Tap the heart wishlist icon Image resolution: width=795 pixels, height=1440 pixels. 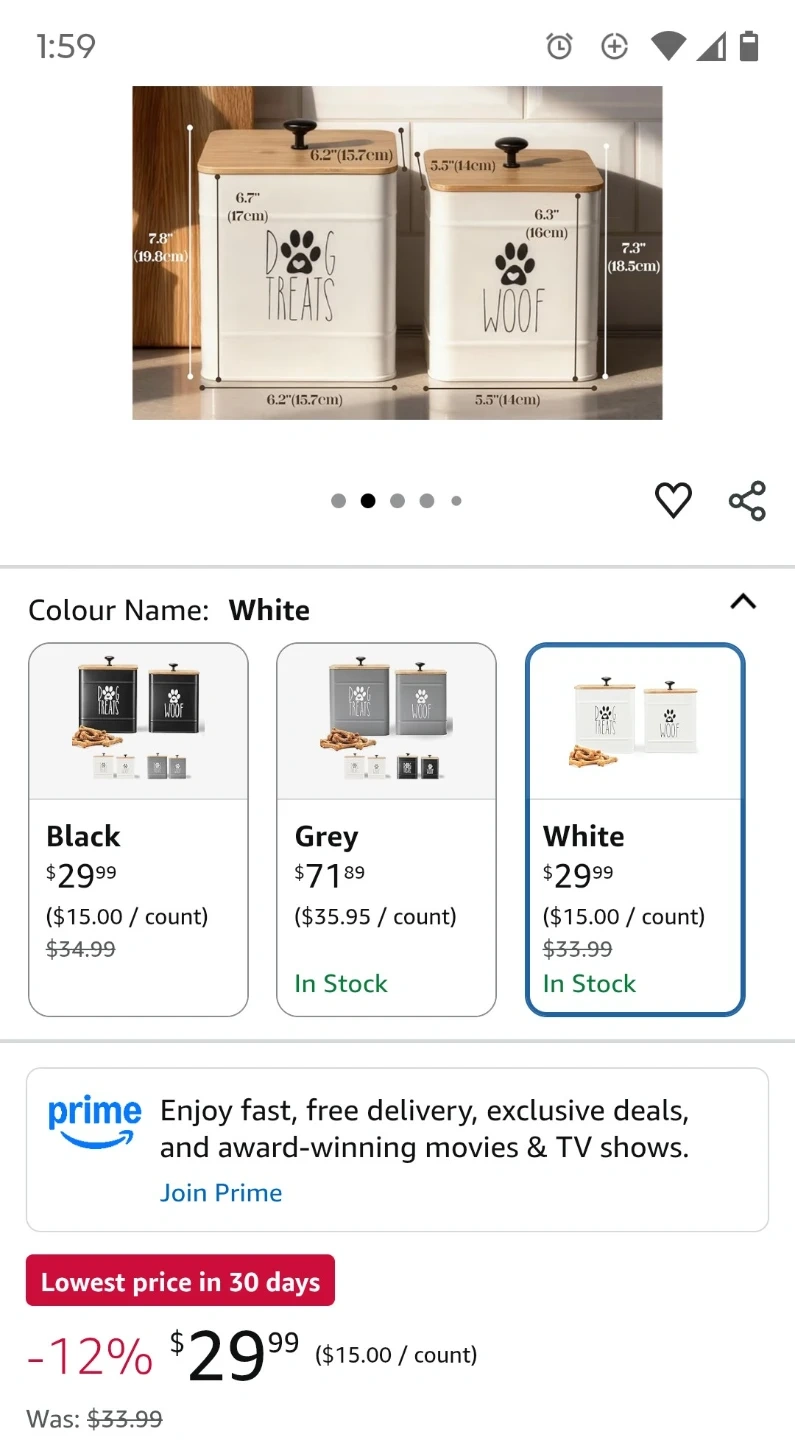click(x=673, y=500)
